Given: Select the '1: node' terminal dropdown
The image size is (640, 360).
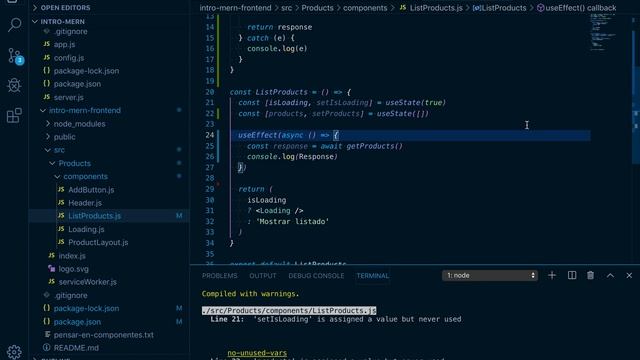Looking at the screenshot, I should tap(490, 276).
